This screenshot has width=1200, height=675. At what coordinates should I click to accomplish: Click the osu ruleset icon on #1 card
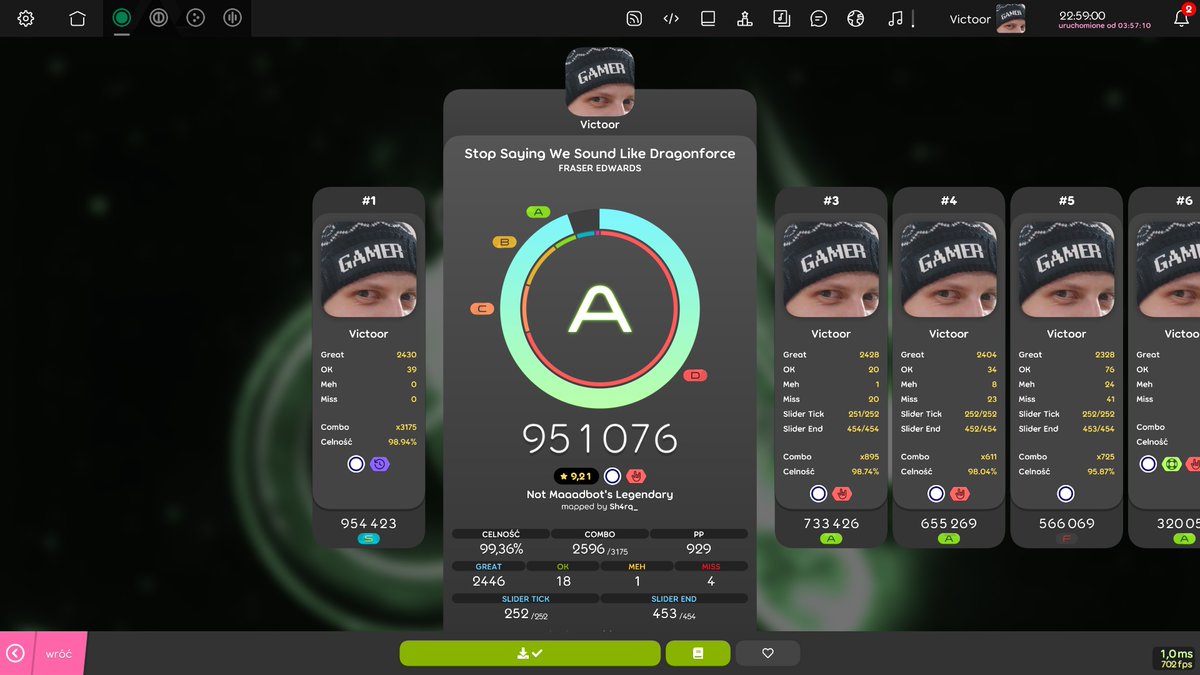356,464
